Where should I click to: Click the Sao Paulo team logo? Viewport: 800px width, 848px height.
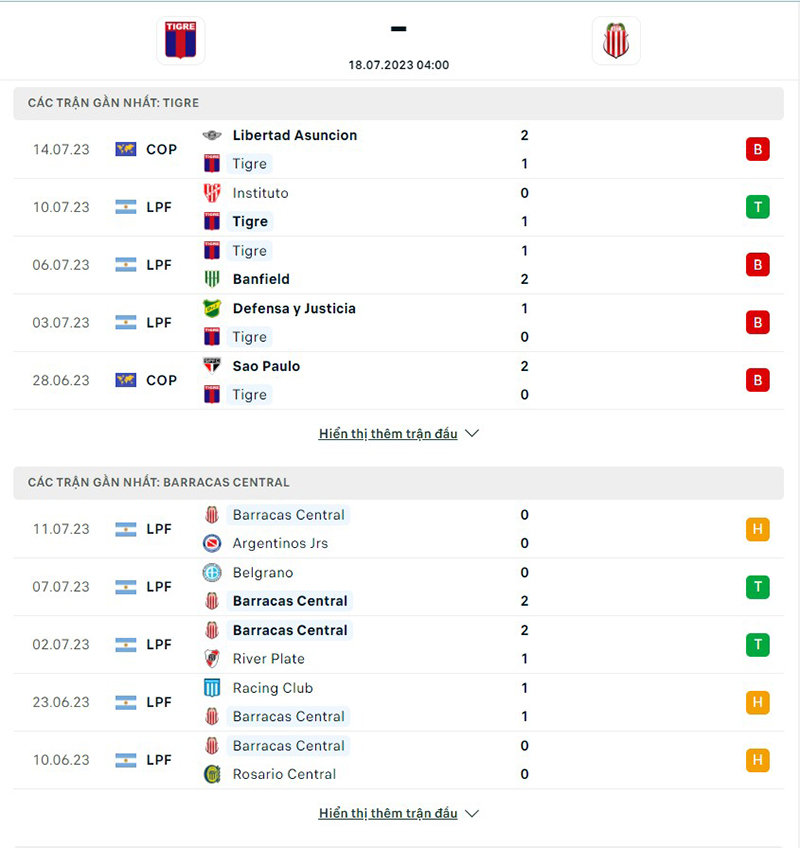(x=212, y=366)
